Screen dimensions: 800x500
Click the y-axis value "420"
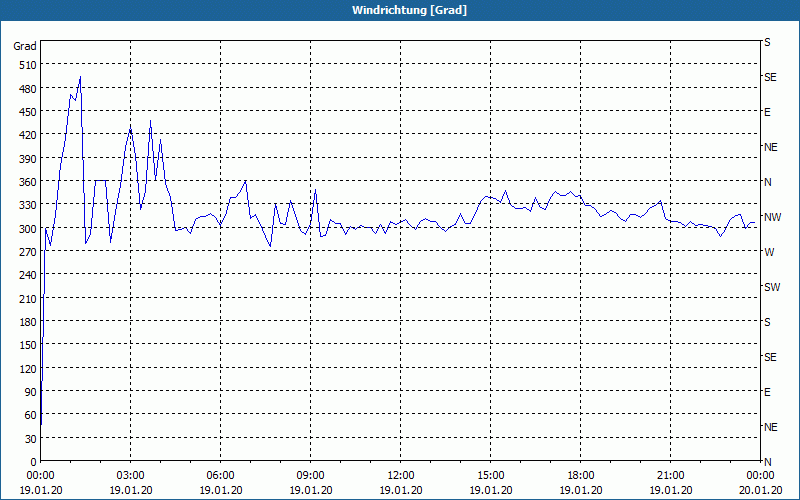point(28,135)
